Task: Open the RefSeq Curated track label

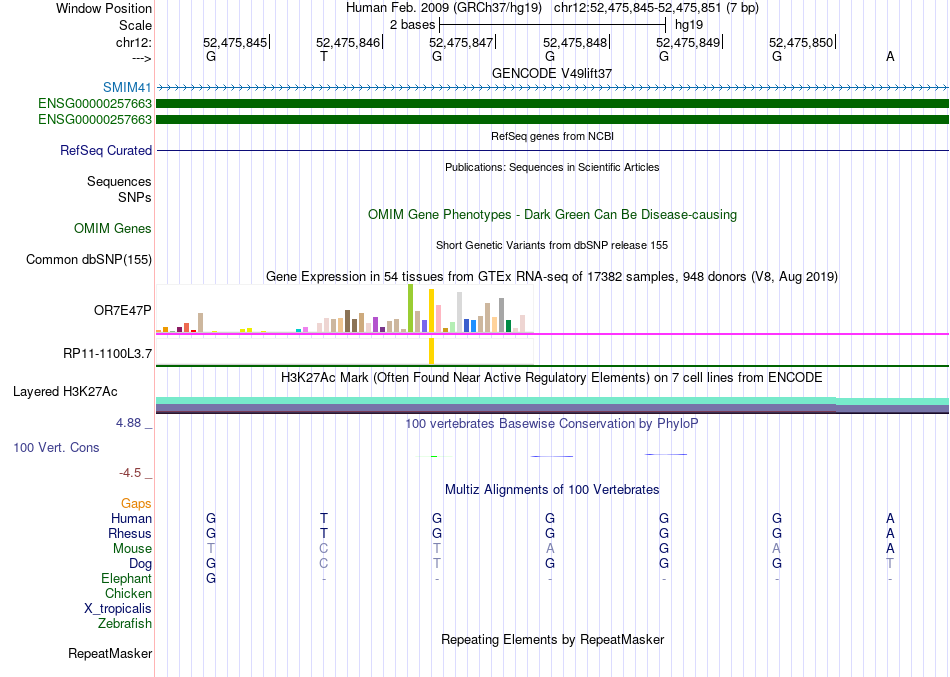Action: (105, 150)
